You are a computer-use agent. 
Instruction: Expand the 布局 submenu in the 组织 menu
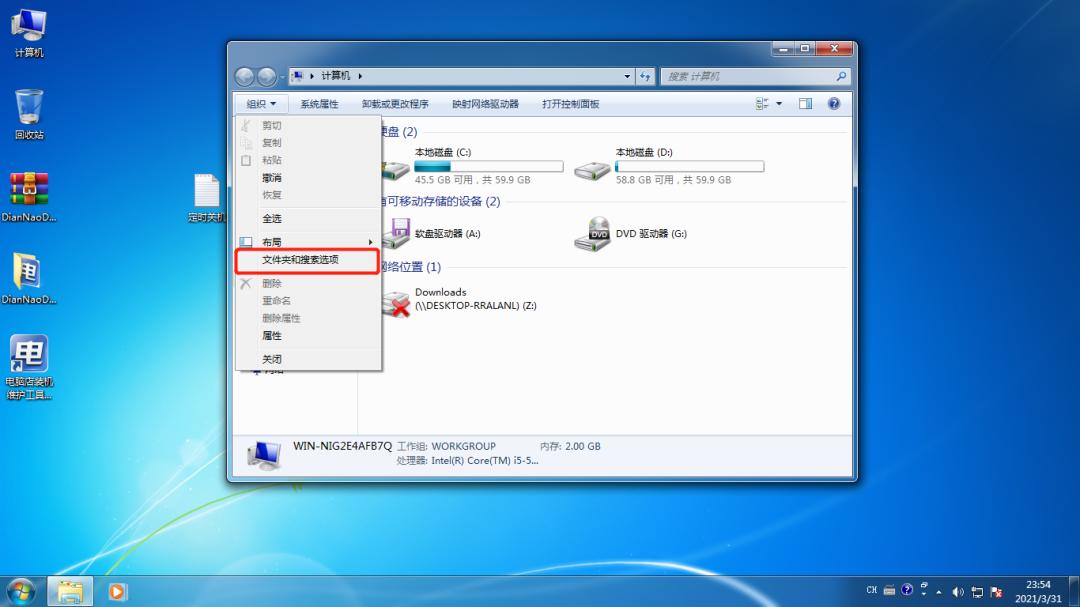pyautogui.click(x=270, y=241)
